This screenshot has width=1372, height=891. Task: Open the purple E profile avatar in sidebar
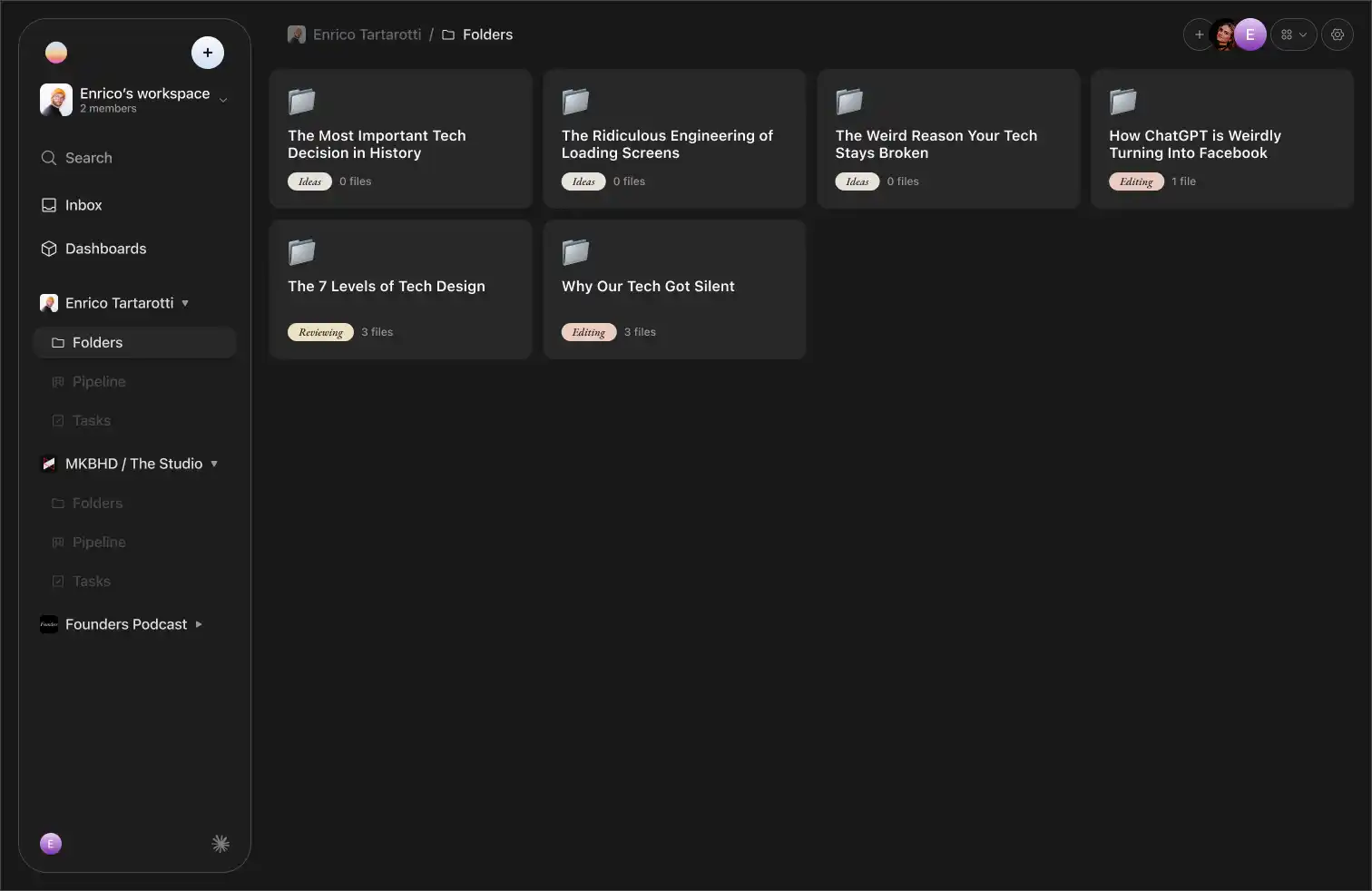click(51, 844)
